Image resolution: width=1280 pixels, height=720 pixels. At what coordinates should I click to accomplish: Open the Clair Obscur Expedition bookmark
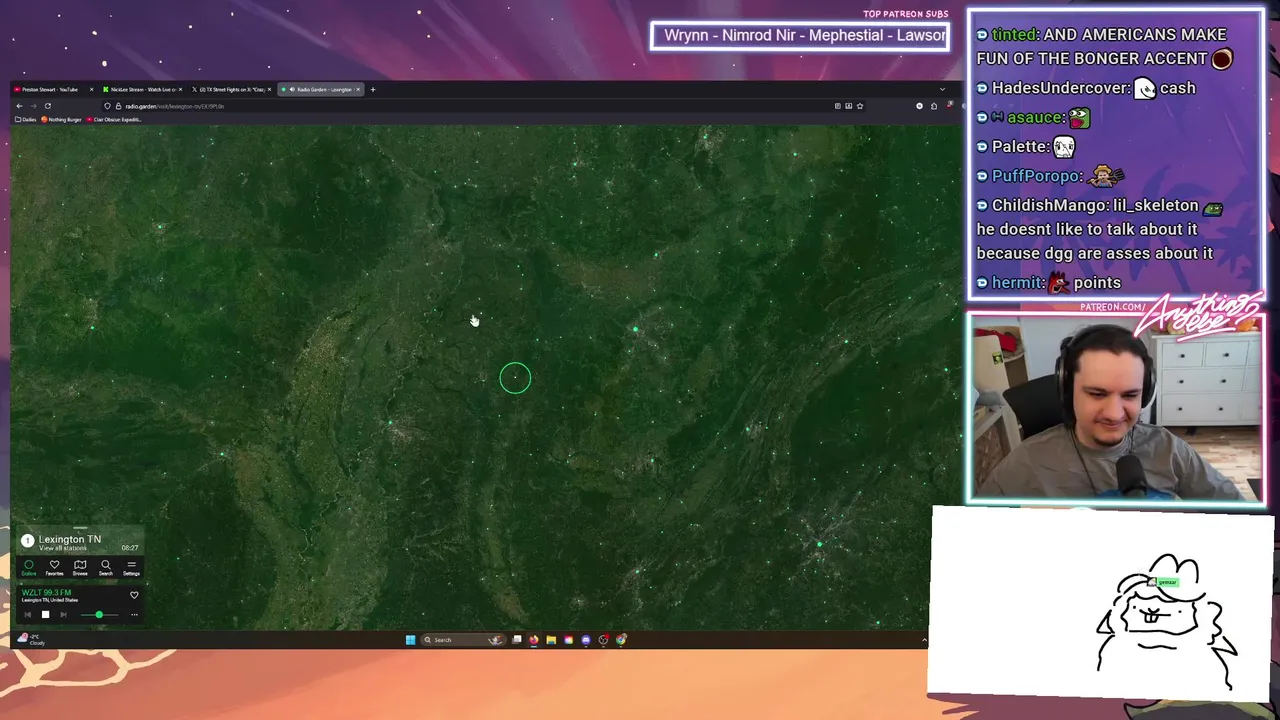pyautogui.click(x=114, y=119)
